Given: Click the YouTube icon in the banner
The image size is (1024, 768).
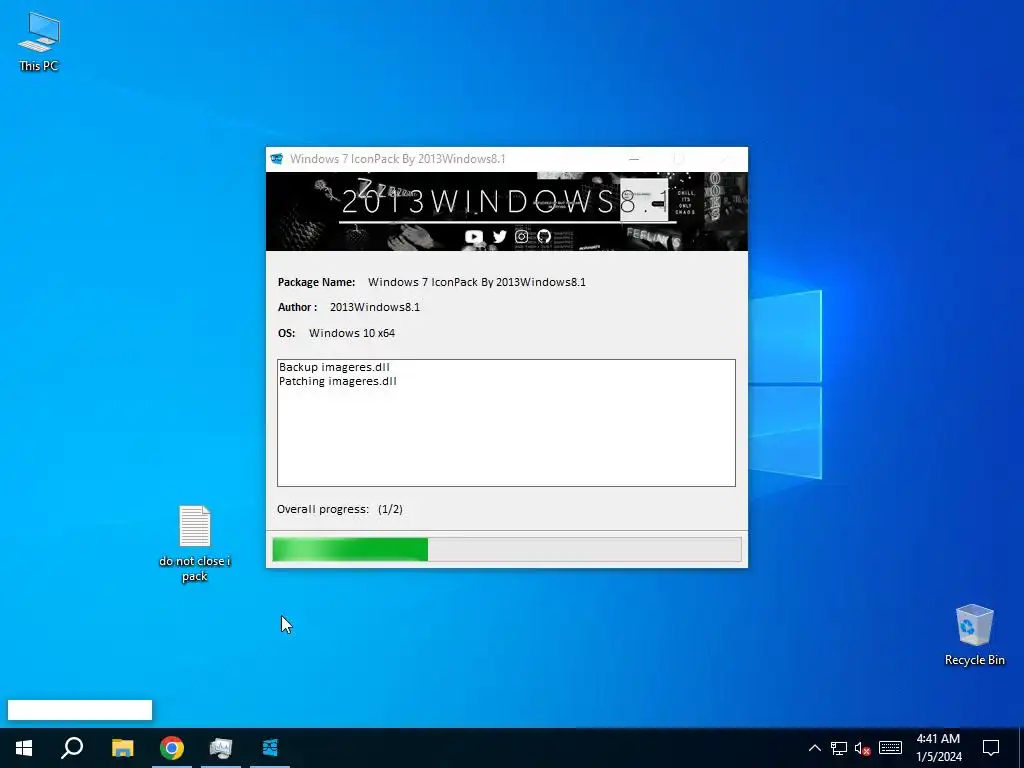Looking at the screenshot, I should click(473, 236).
